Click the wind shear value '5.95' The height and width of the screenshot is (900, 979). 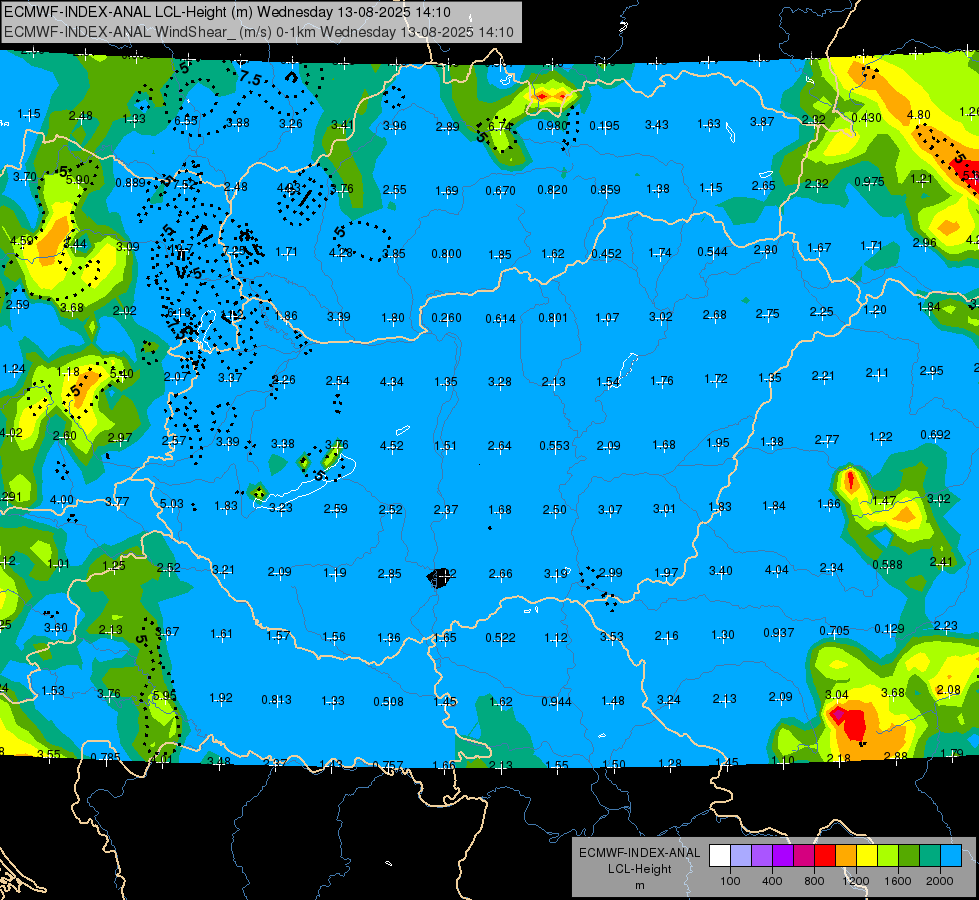(165, 695)
